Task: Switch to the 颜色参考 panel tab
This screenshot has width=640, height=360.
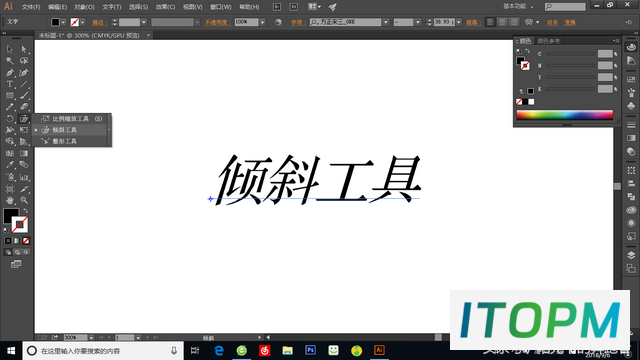Action: (x=549, y=41)
